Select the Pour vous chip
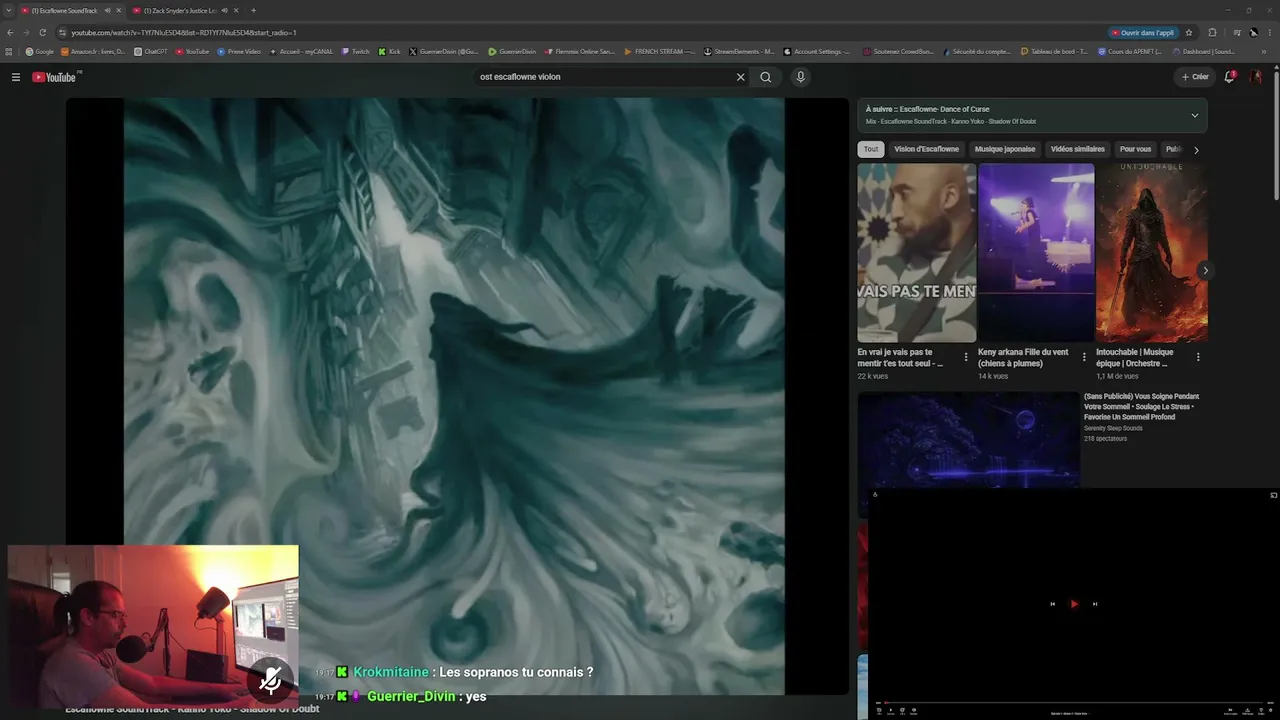 point(1135,149)
